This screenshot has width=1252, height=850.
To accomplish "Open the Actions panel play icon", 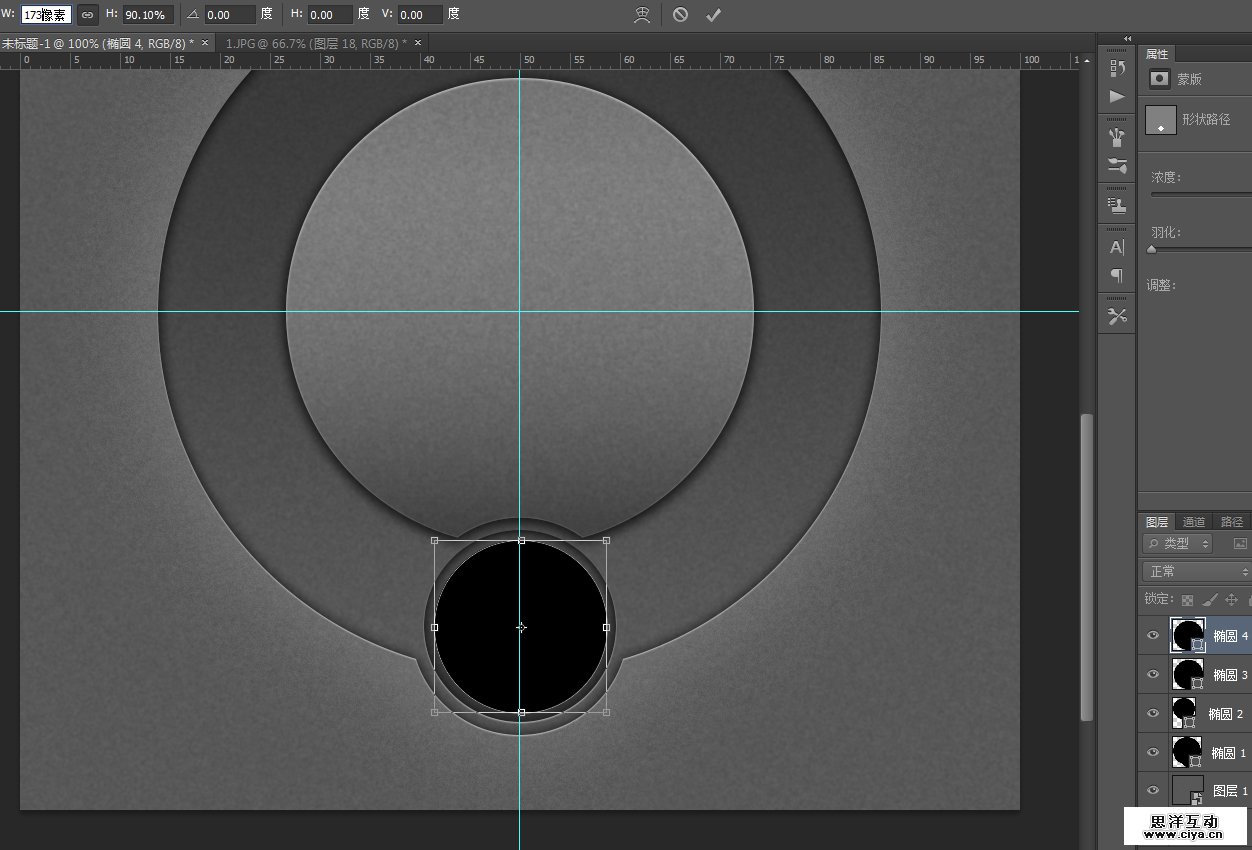I will [1117, 96].
